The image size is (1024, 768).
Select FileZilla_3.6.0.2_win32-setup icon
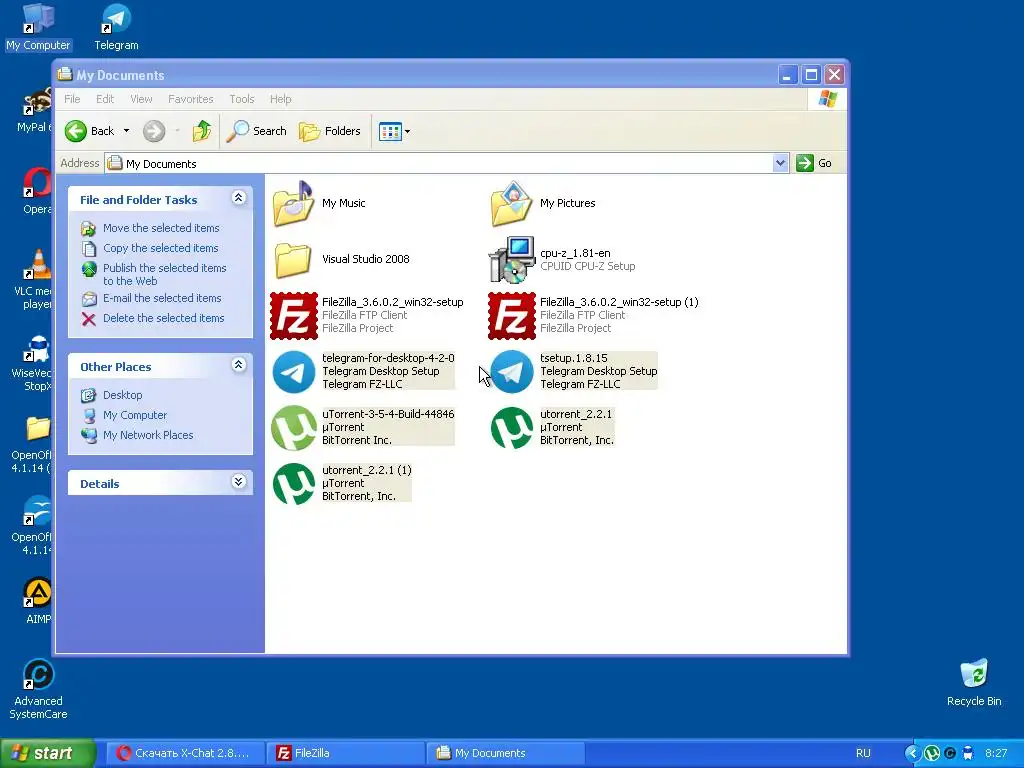click(x=293, y=316)
